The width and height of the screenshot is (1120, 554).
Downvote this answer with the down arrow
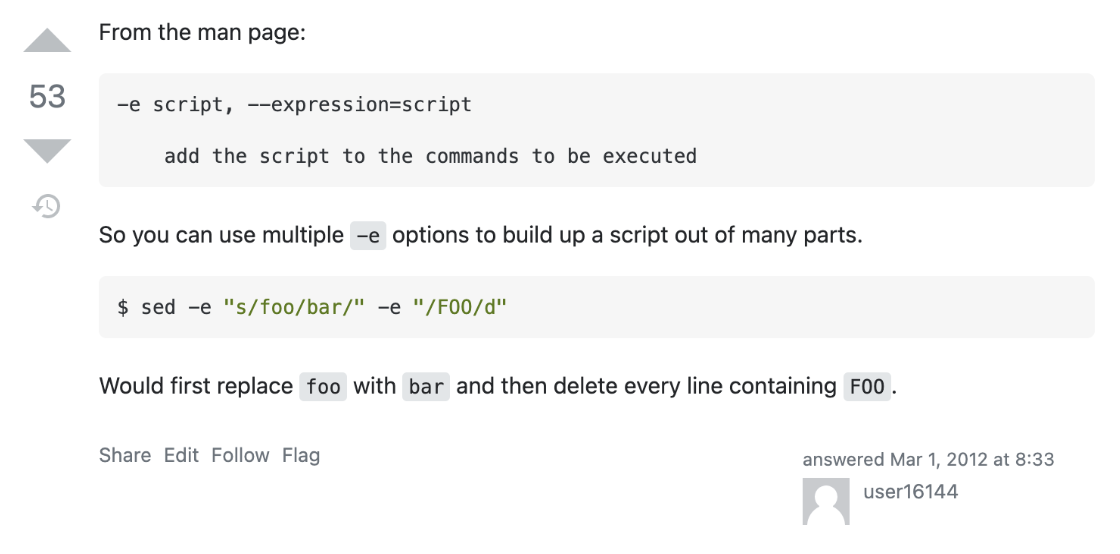click(47, 151)
